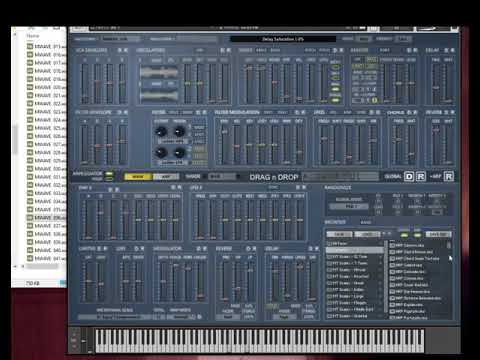Toggle the left green switch above preset list
The width and height of the screenshot is (480, 360).
[404, 235]
